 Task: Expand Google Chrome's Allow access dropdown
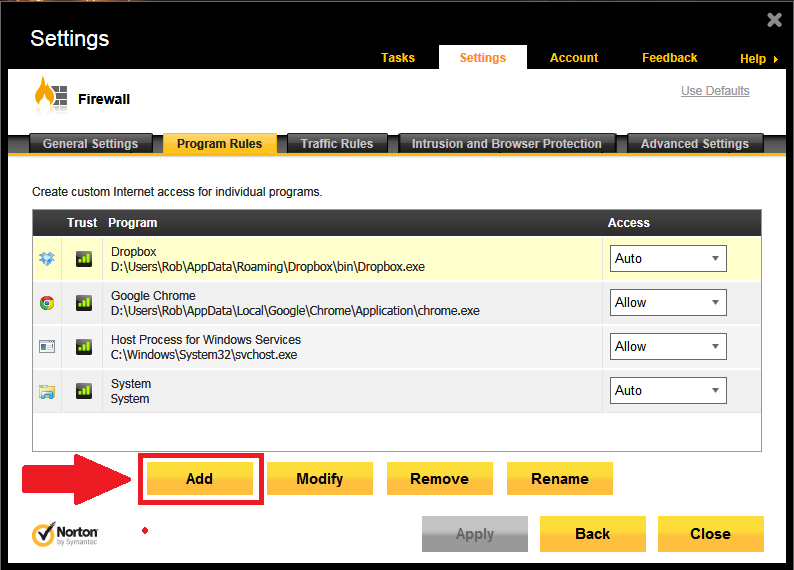pos(668,302)
